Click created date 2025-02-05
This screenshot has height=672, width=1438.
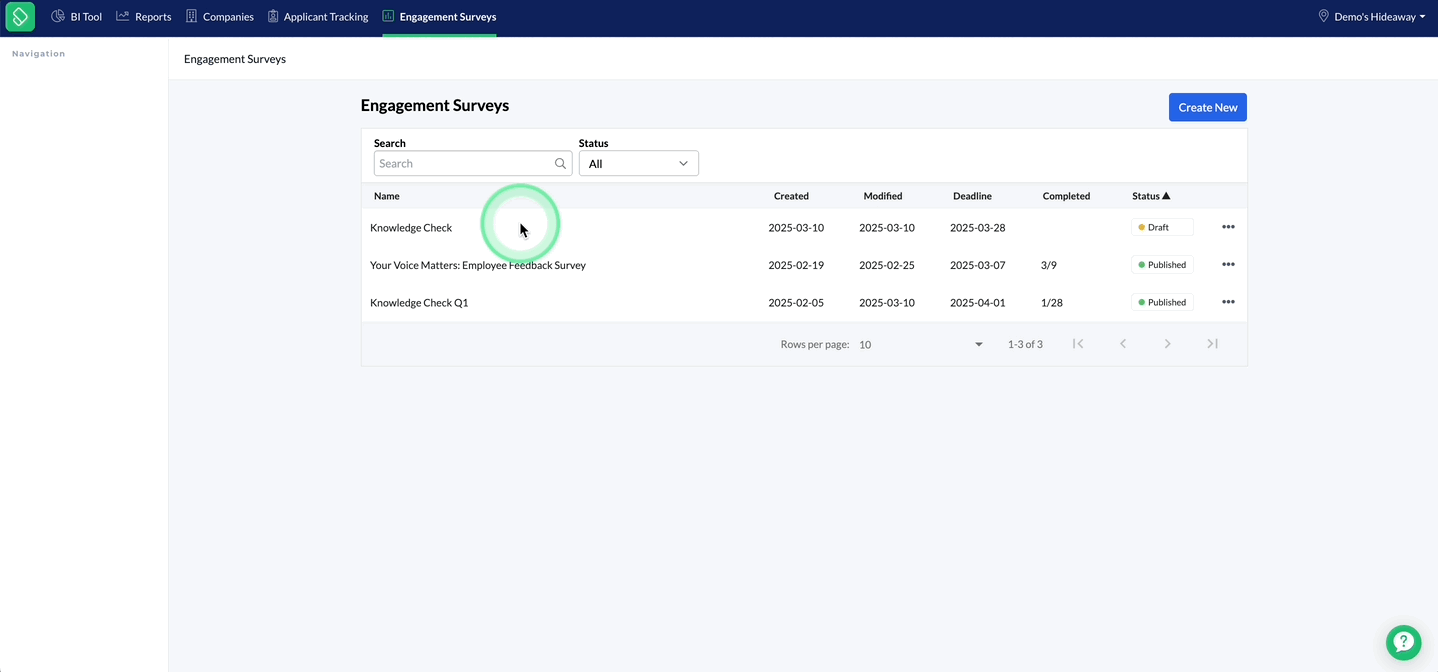pyautogui.click(x=796, y=303)
